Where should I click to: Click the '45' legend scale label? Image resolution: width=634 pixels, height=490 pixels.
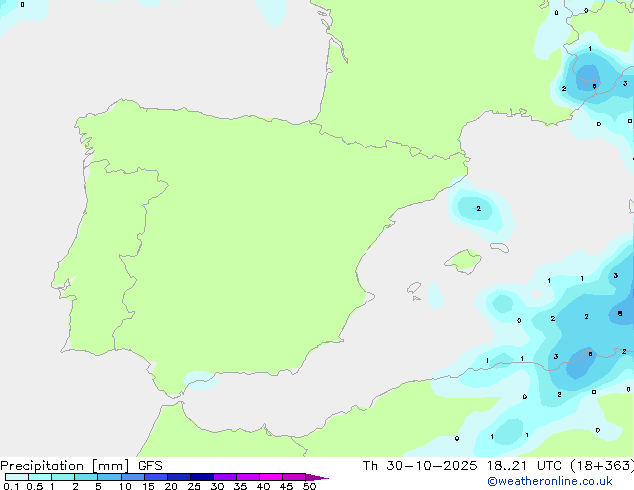[x=286, y=486]
